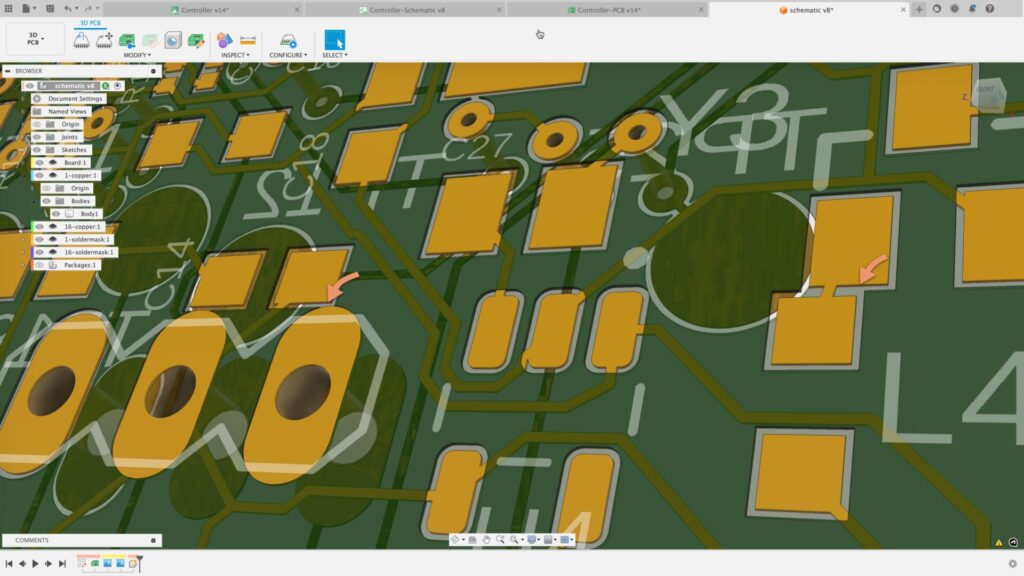The width and height of the screenshot is (1024, 576).
Task: Hide the Board:1 component
Action: pos(39,162)
